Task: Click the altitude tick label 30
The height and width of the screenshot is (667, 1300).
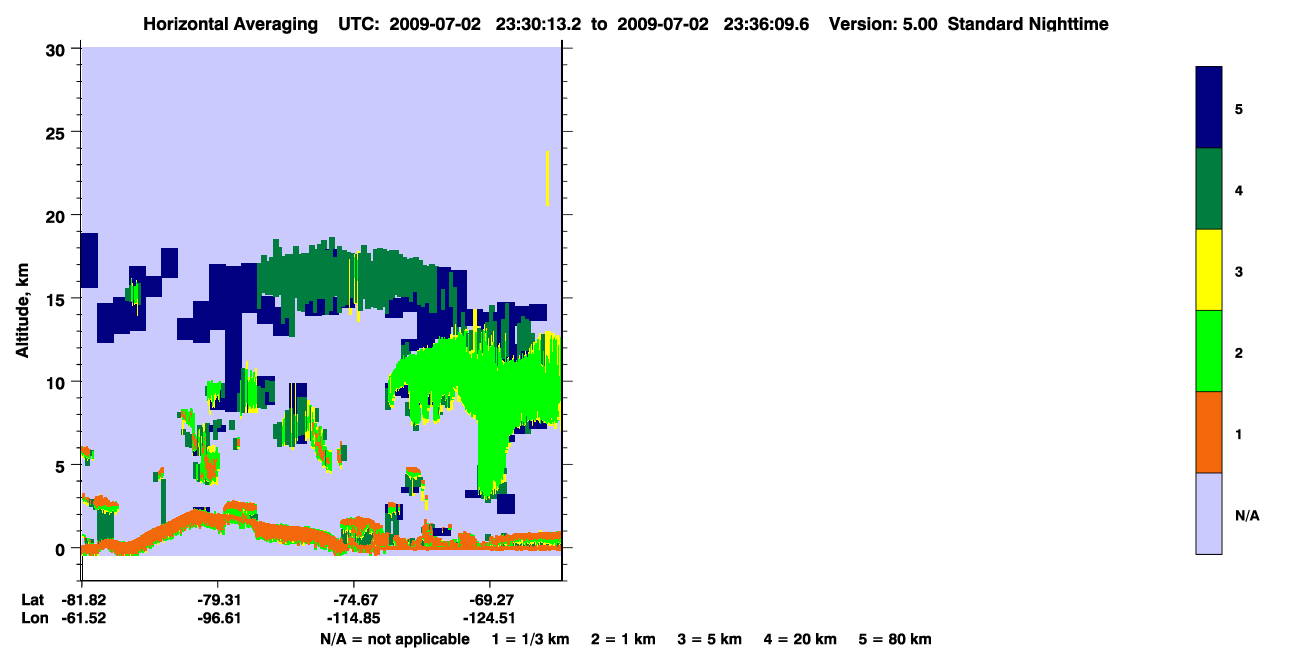Action: (x=56, y=49)
